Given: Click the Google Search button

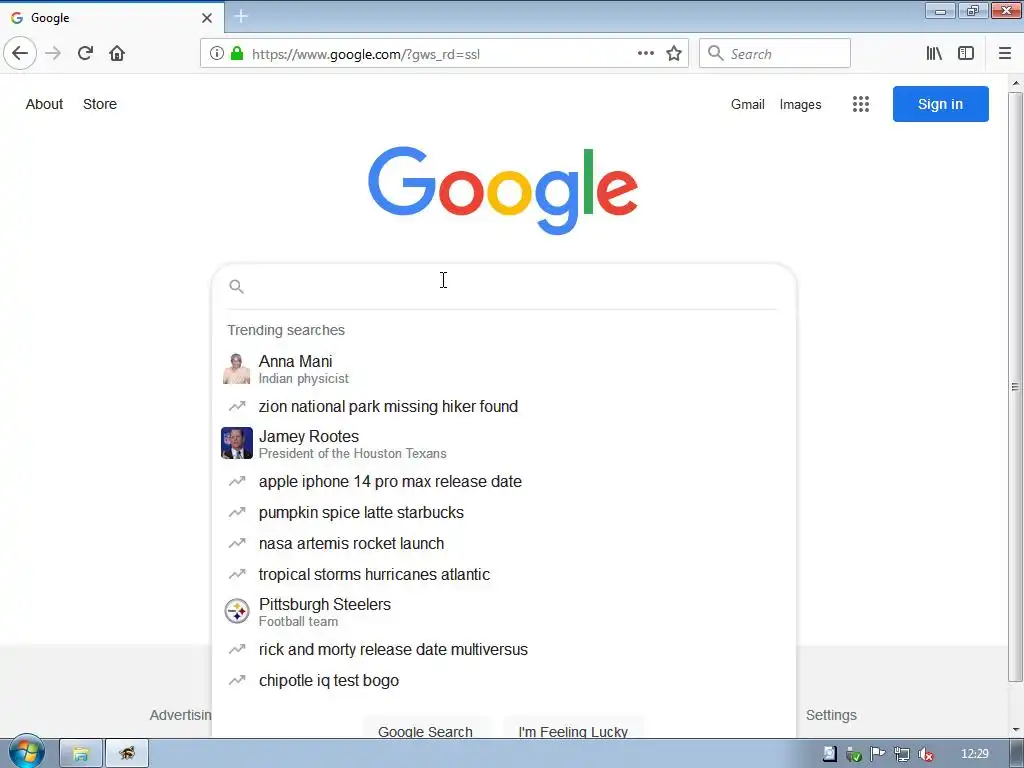Looking at the screenshot, I should (x=425, y=730).
